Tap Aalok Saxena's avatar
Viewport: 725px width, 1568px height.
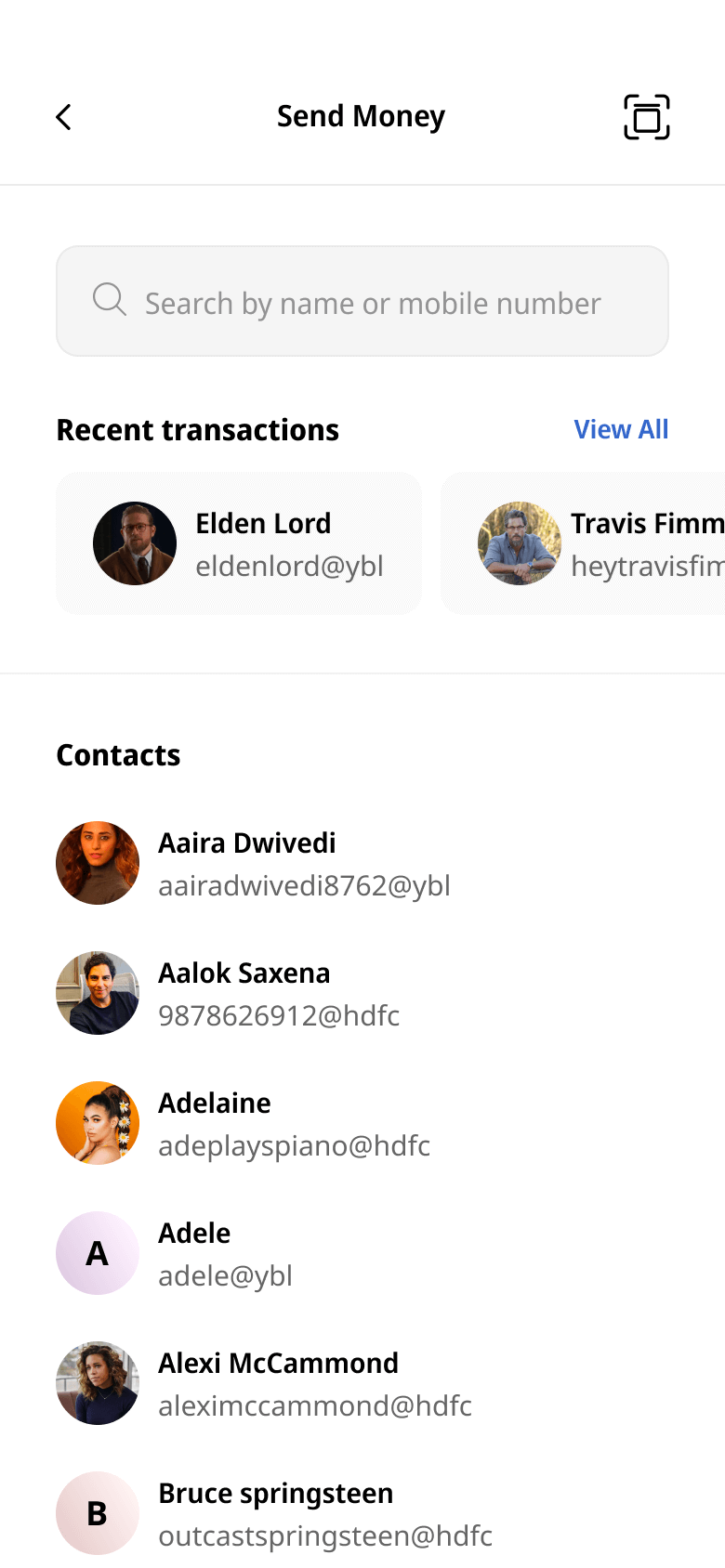point(98,993)
